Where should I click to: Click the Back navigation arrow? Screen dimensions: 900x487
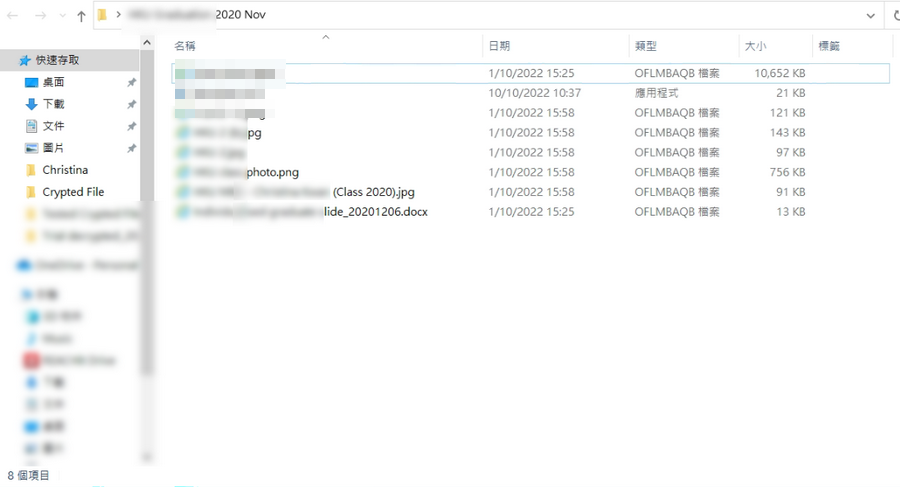point(15,16)
